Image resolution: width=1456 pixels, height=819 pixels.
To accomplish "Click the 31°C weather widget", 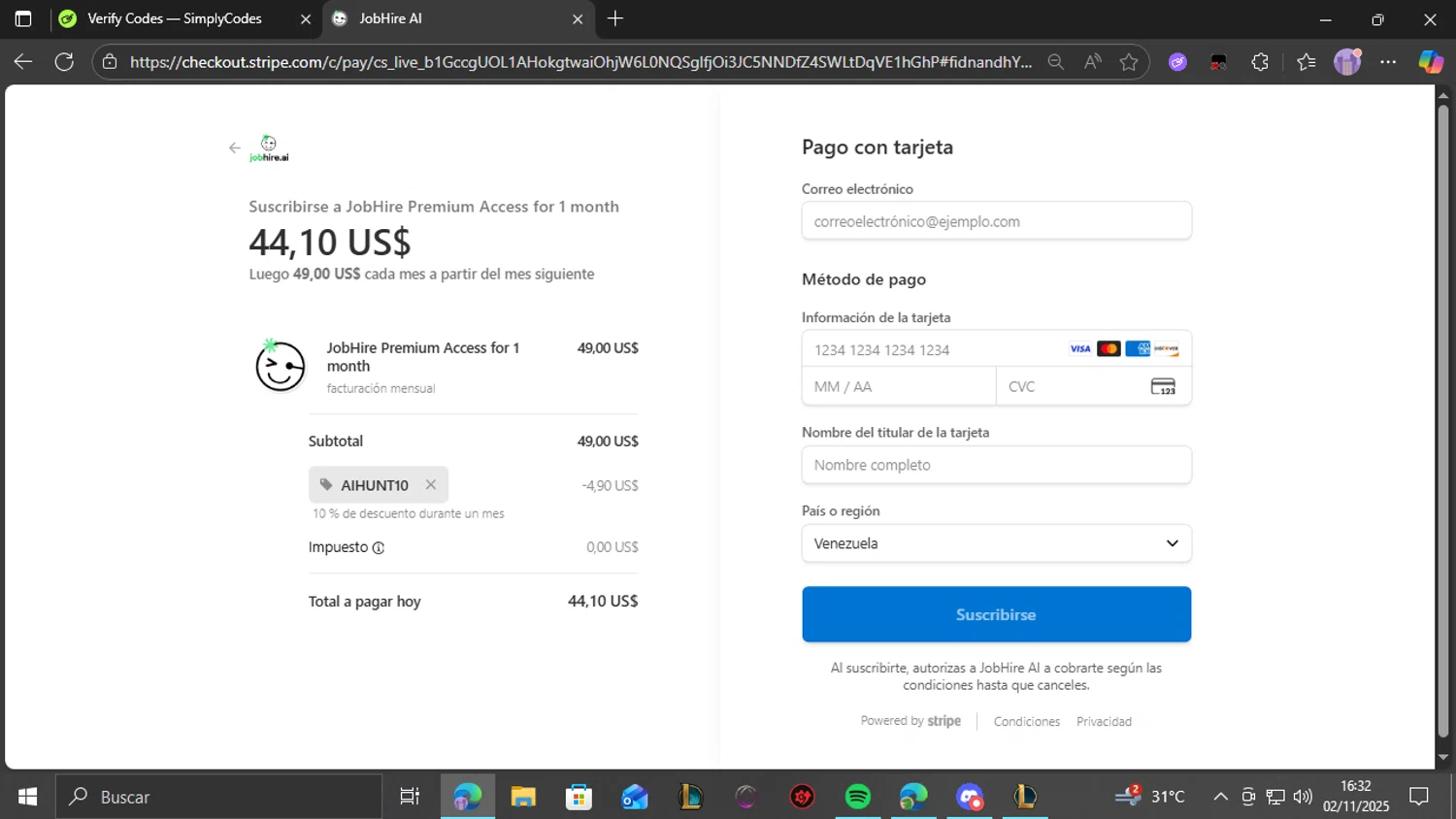I will (1150, 797).
